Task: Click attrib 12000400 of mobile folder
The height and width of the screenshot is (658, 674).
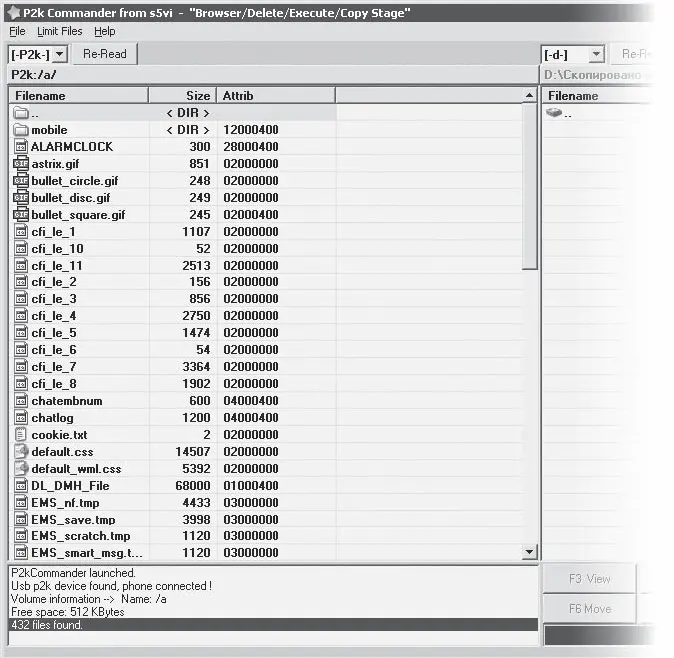Action: [251, 130]
